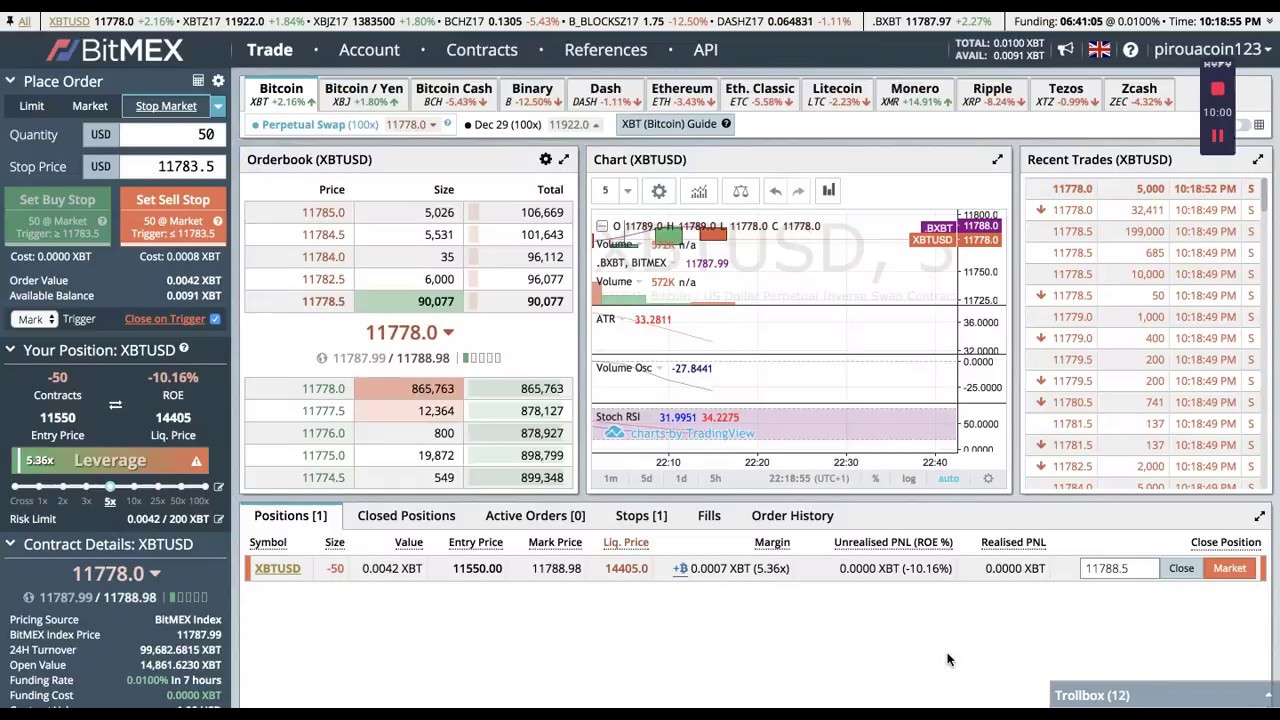This screenshot has width=1280, height=720.
Task: Select Dec 29 (100x) contract
Action: point(508,124)
